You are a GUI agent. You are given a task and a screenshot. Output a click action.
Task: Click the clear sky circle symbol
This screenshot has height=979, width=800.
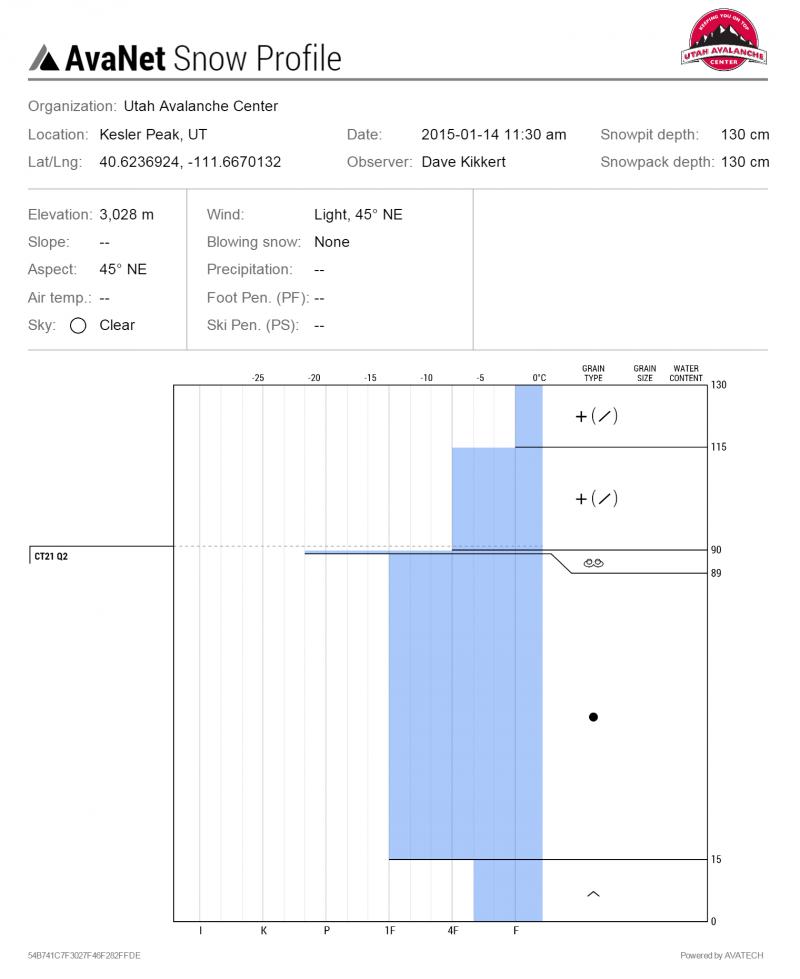point(78,326)
